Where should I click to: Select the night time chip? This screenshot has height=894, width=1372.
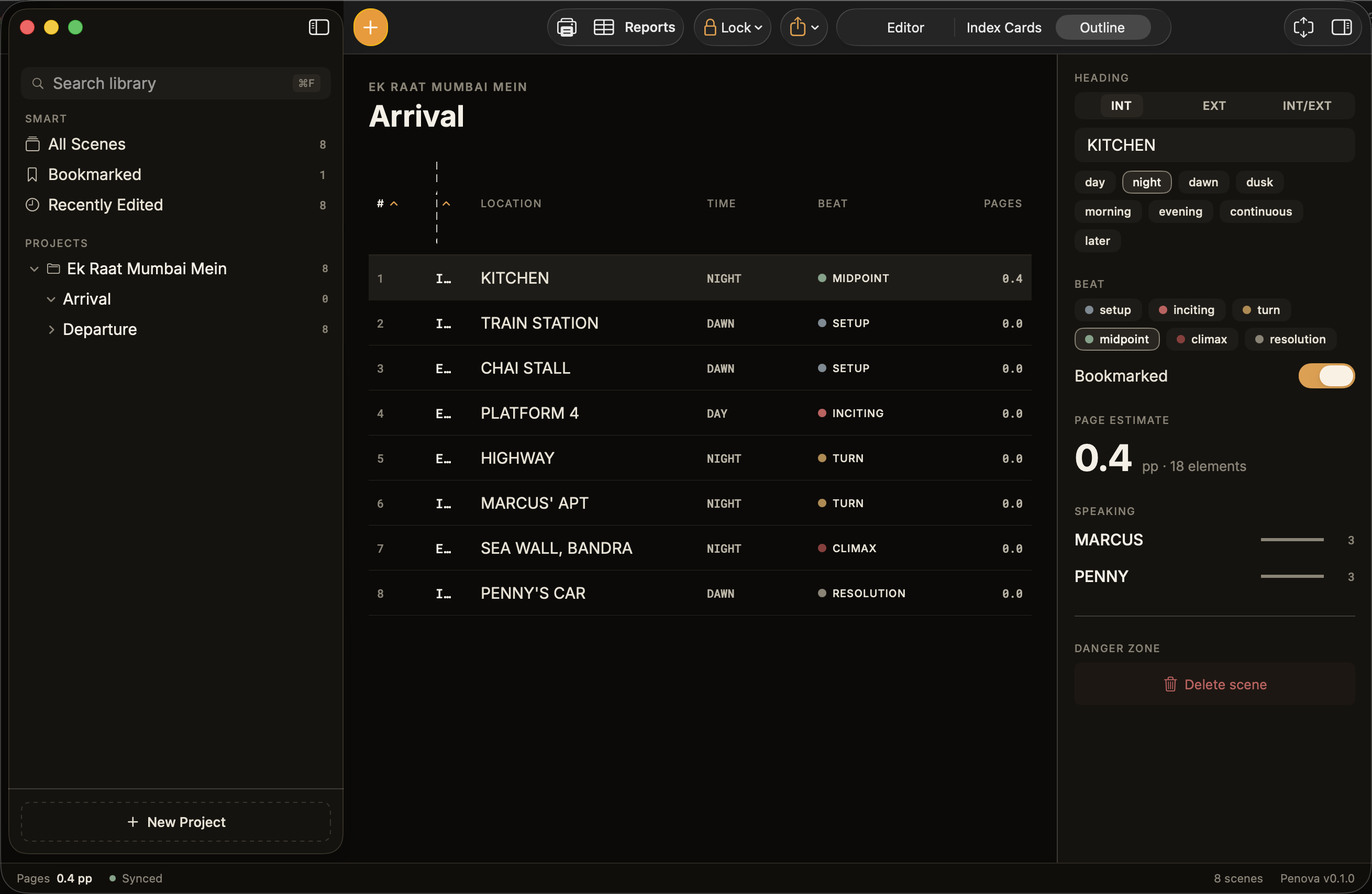coord(1146,182)
